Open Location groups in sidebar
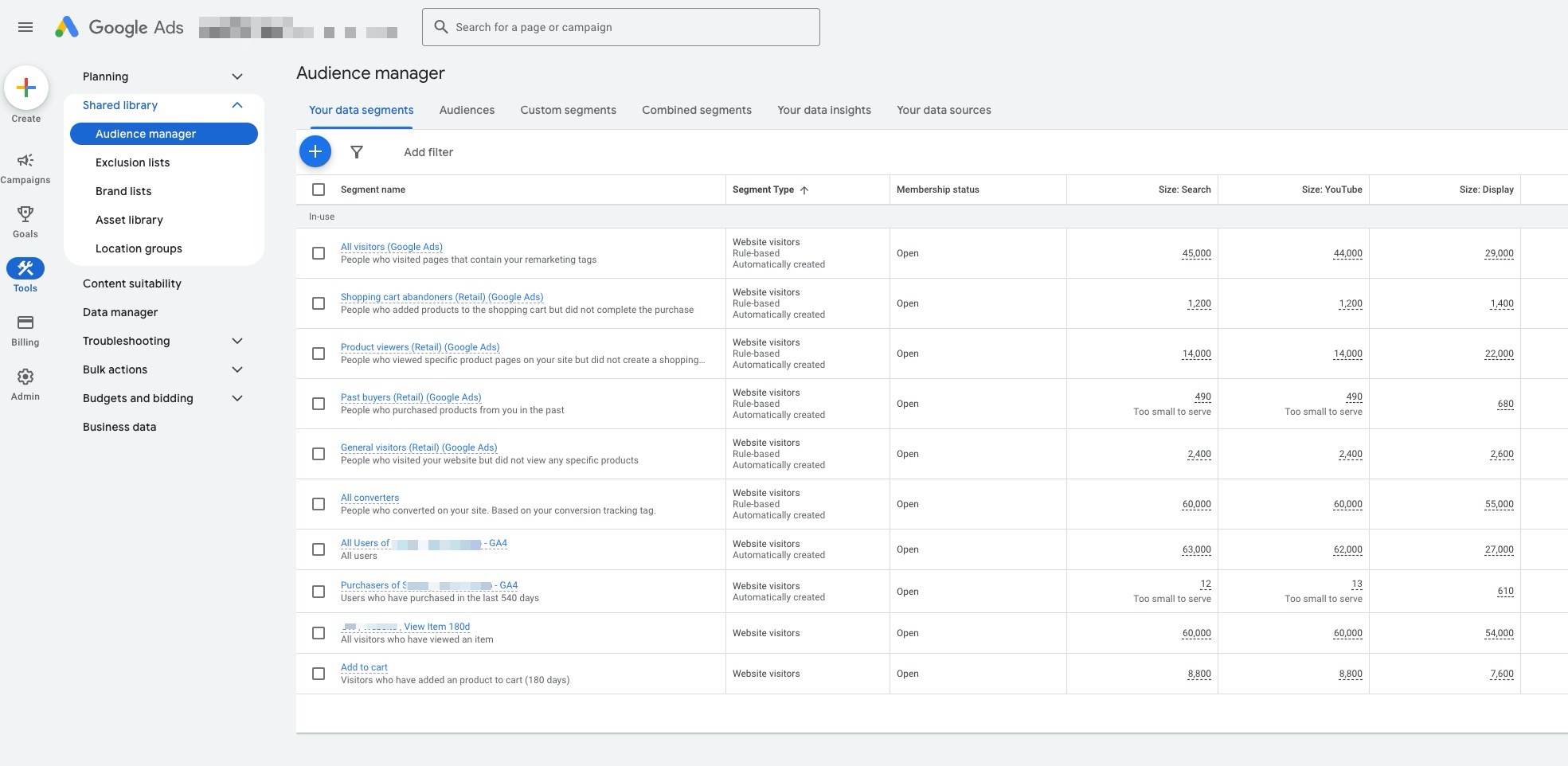 pyautogui.click(x=139, y=248)
